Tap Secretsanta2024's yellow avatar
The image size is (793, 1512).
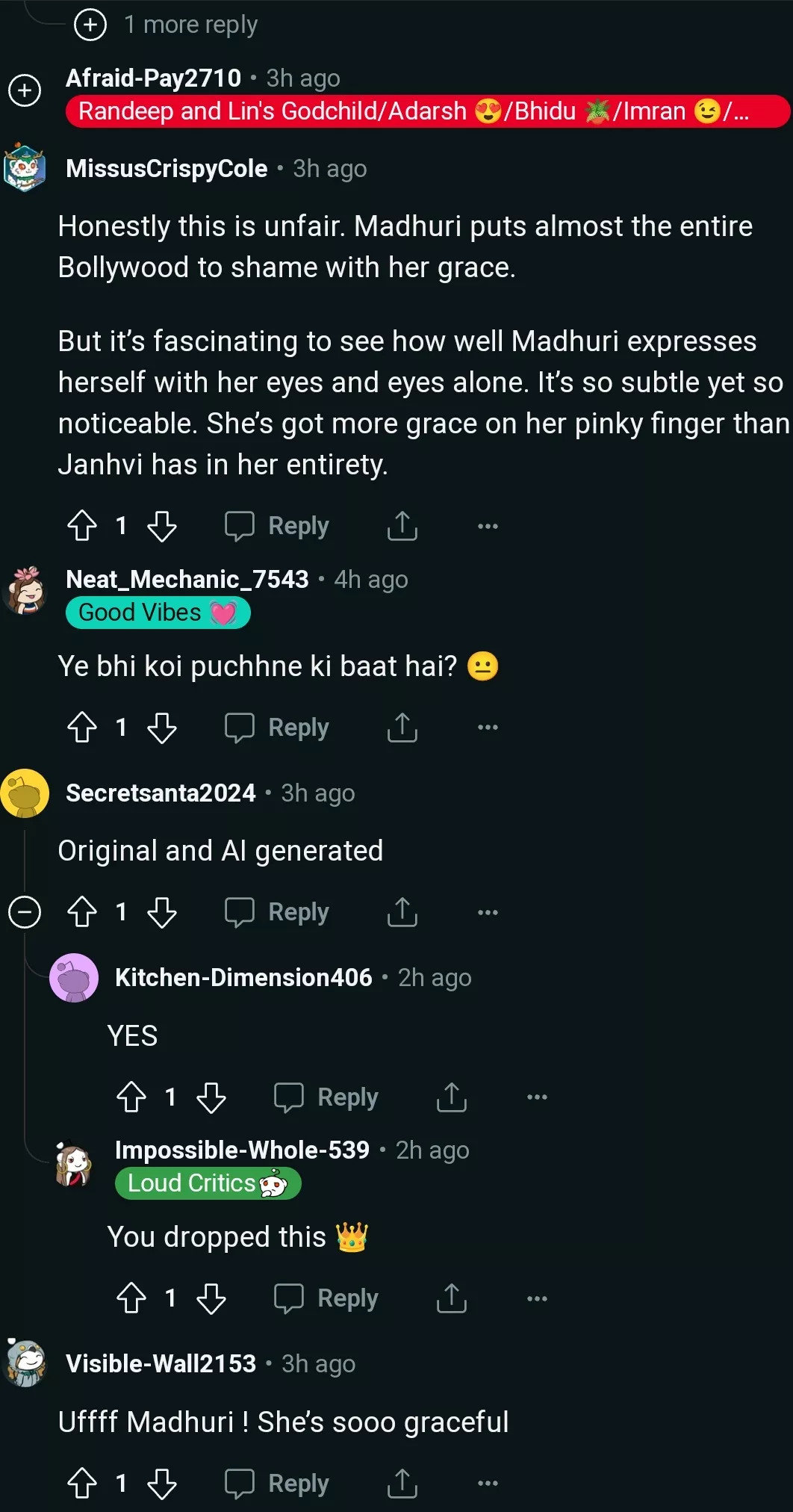25,793
